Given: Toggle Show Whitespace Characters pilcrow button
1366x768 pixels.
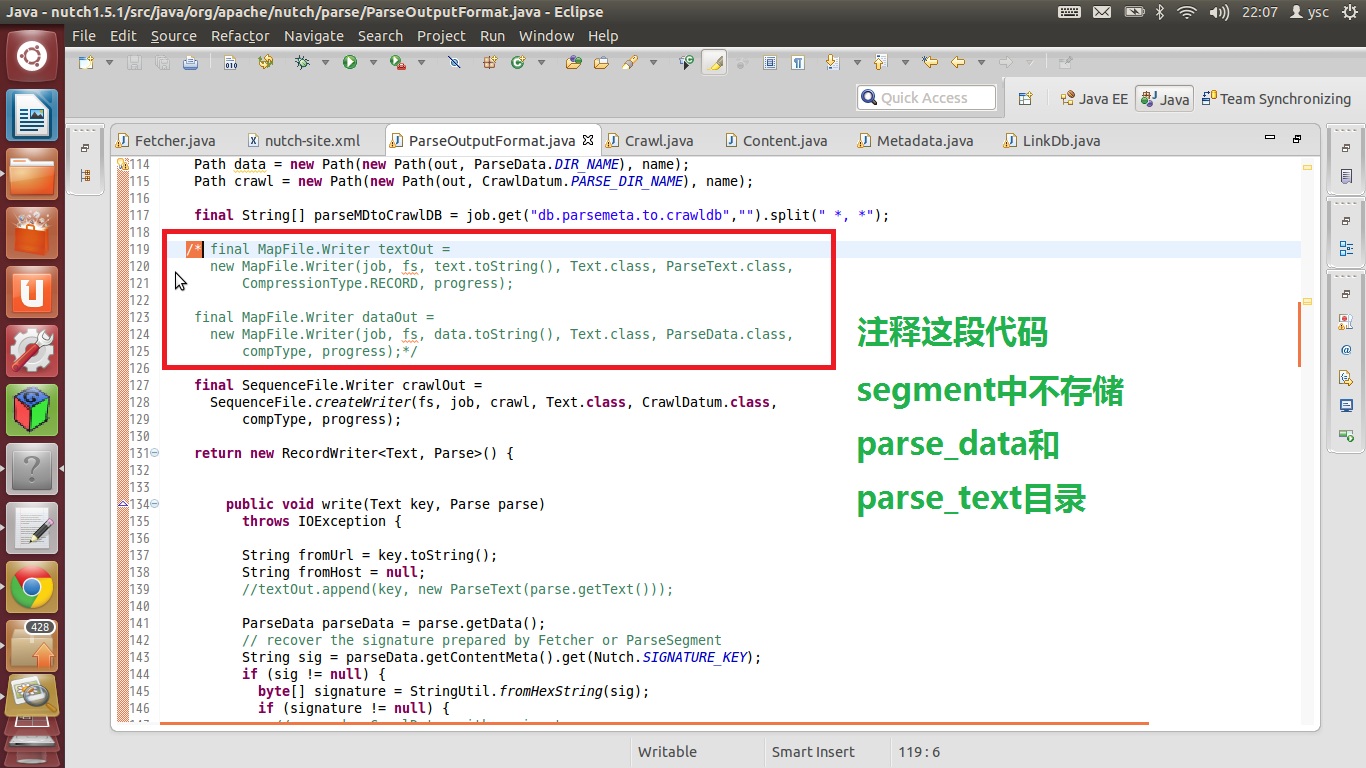Looking at the screenshot, I should [x=798, y=62].
